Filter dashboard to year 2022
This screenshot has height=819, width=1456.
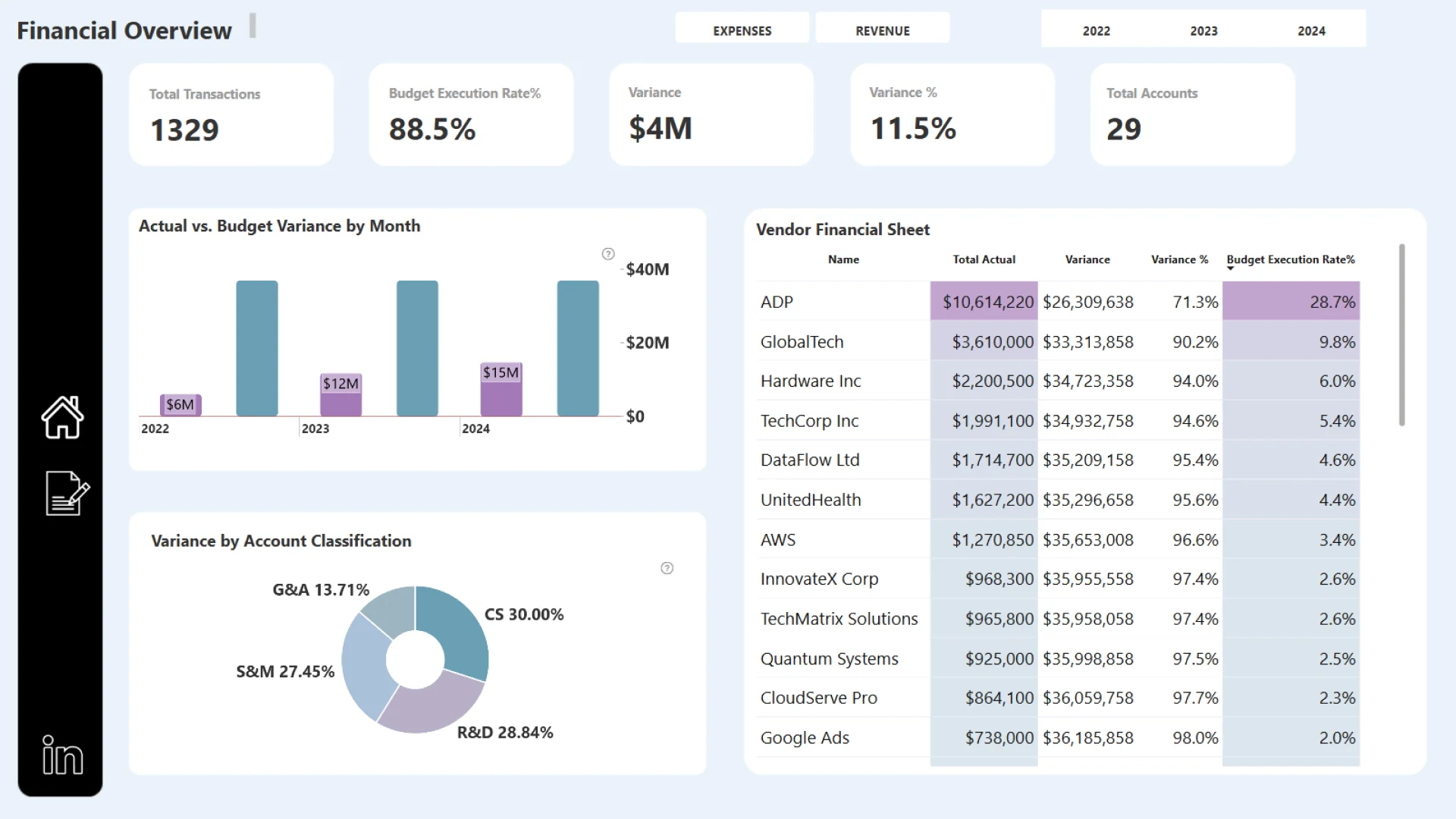click(1096, 31)
